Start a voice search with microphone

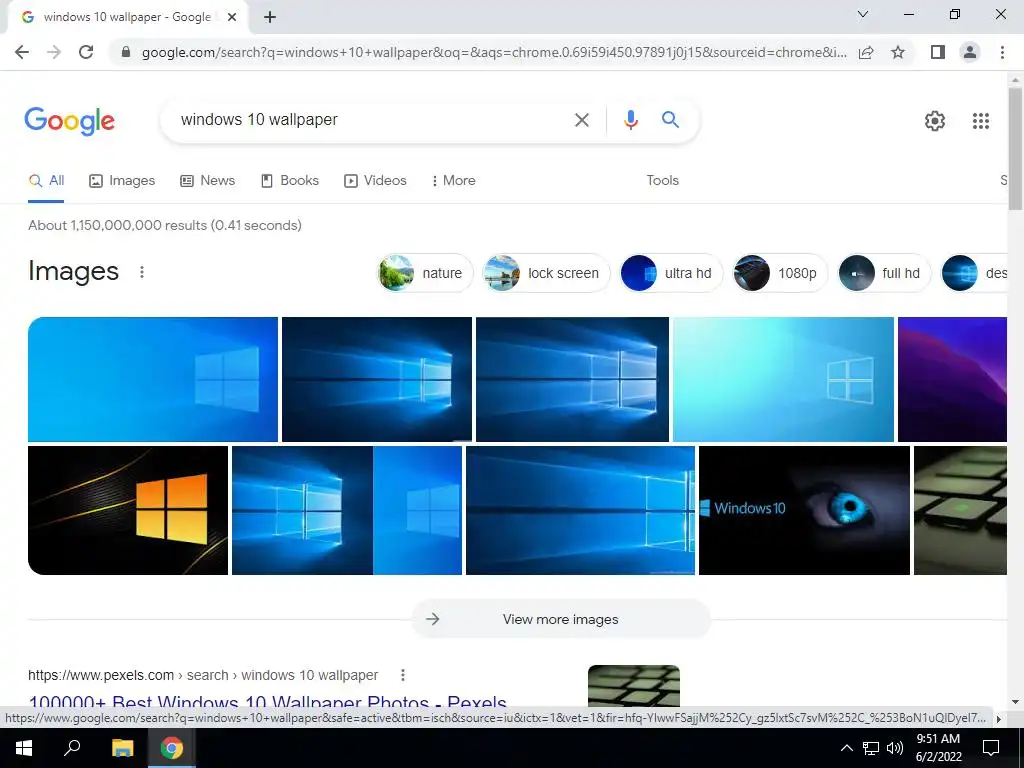click(630, 120)
